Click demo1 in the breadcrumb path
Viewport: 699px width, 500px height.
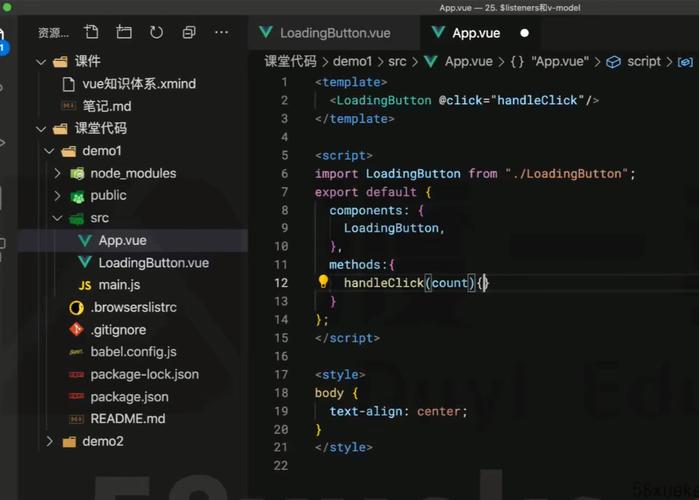coord(352,61)
